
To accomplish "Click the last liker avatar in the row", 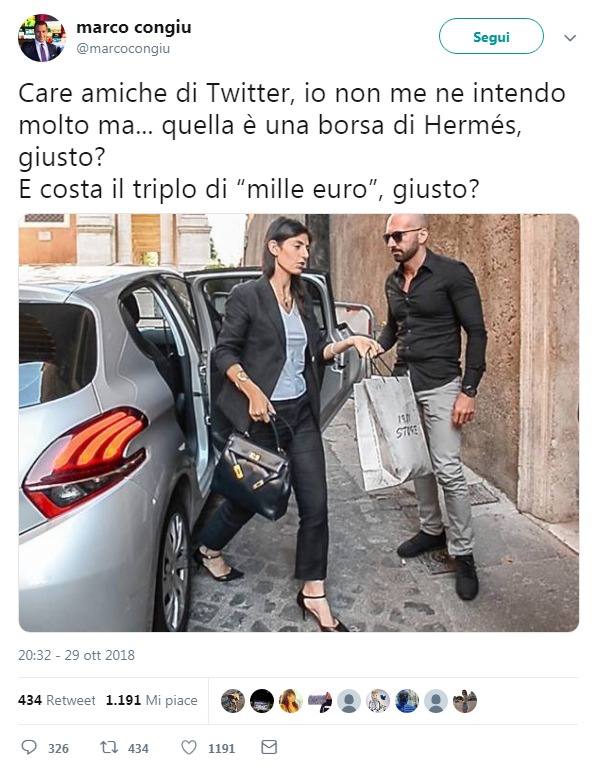I will point(465,701).
